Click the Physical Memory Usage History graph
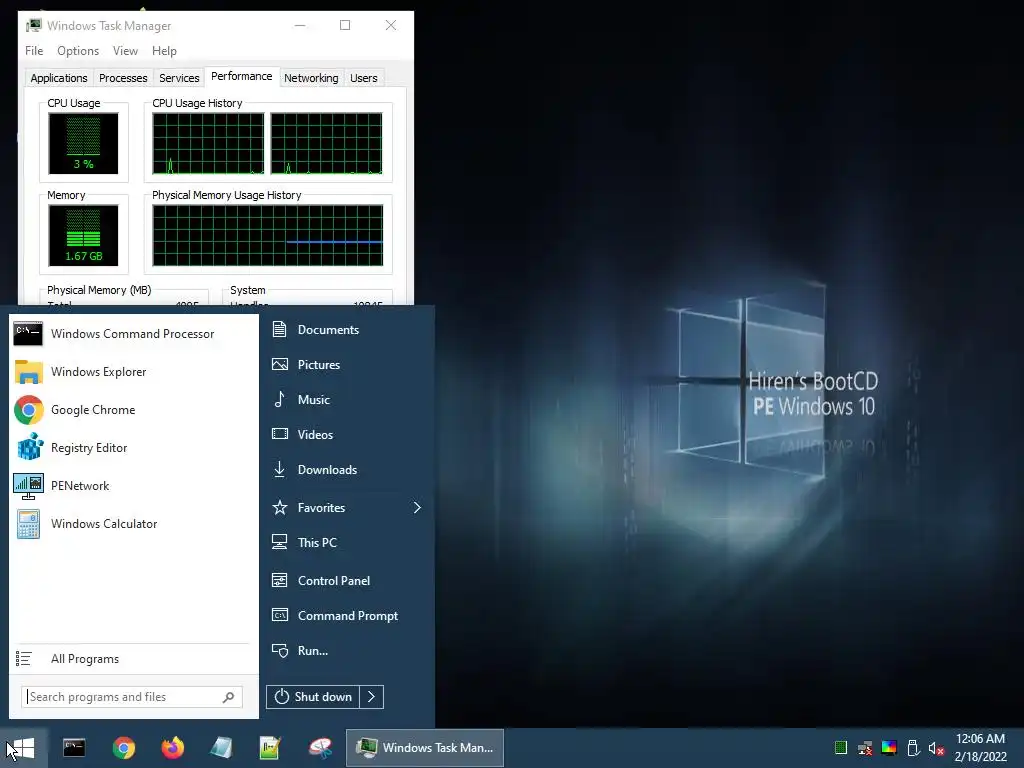The height and width of the screenshot is (768, 1024). pos(268,235)
